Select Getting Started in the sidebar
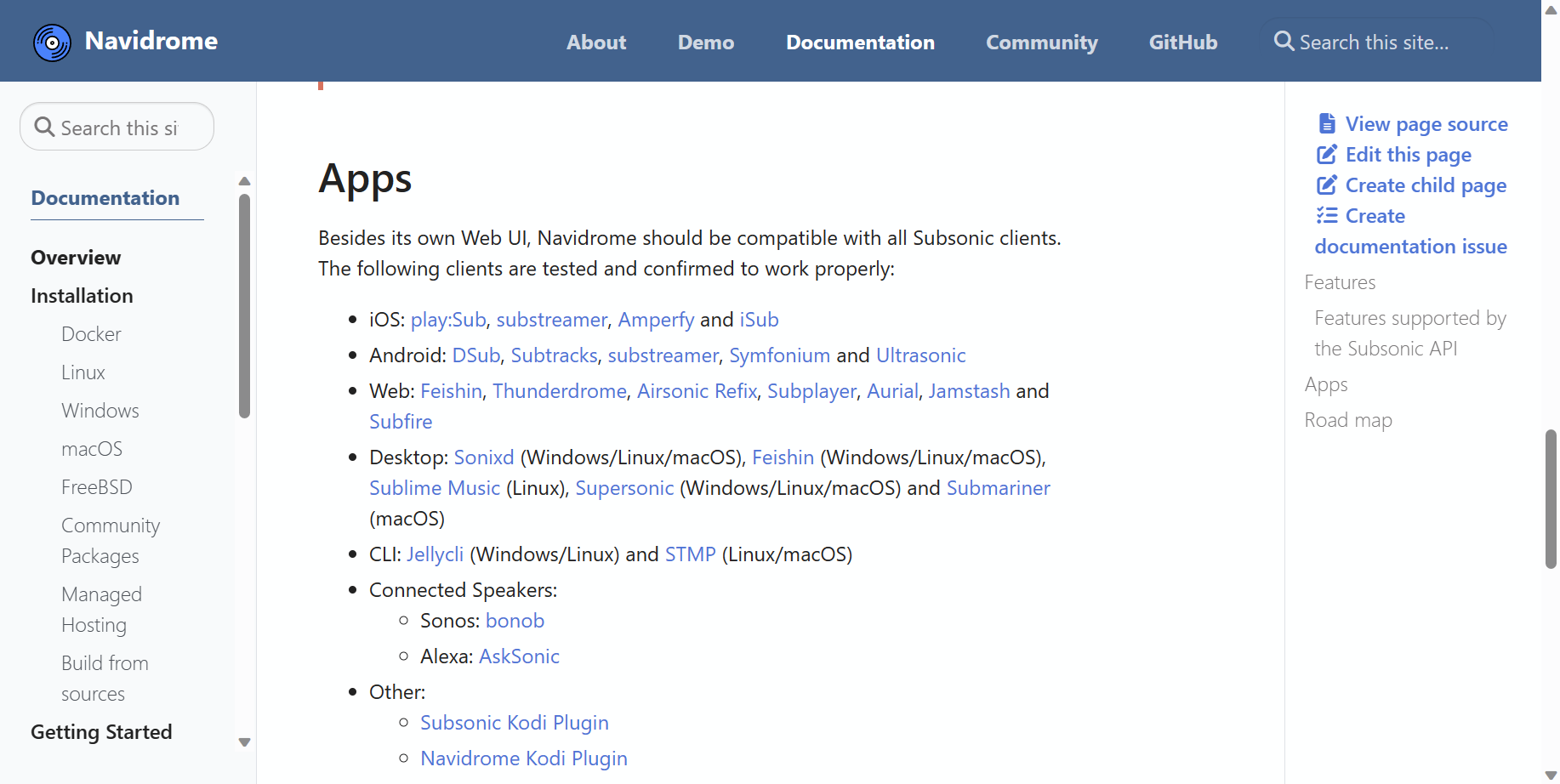Screen dimensions: 1560x784 (101, 732)
